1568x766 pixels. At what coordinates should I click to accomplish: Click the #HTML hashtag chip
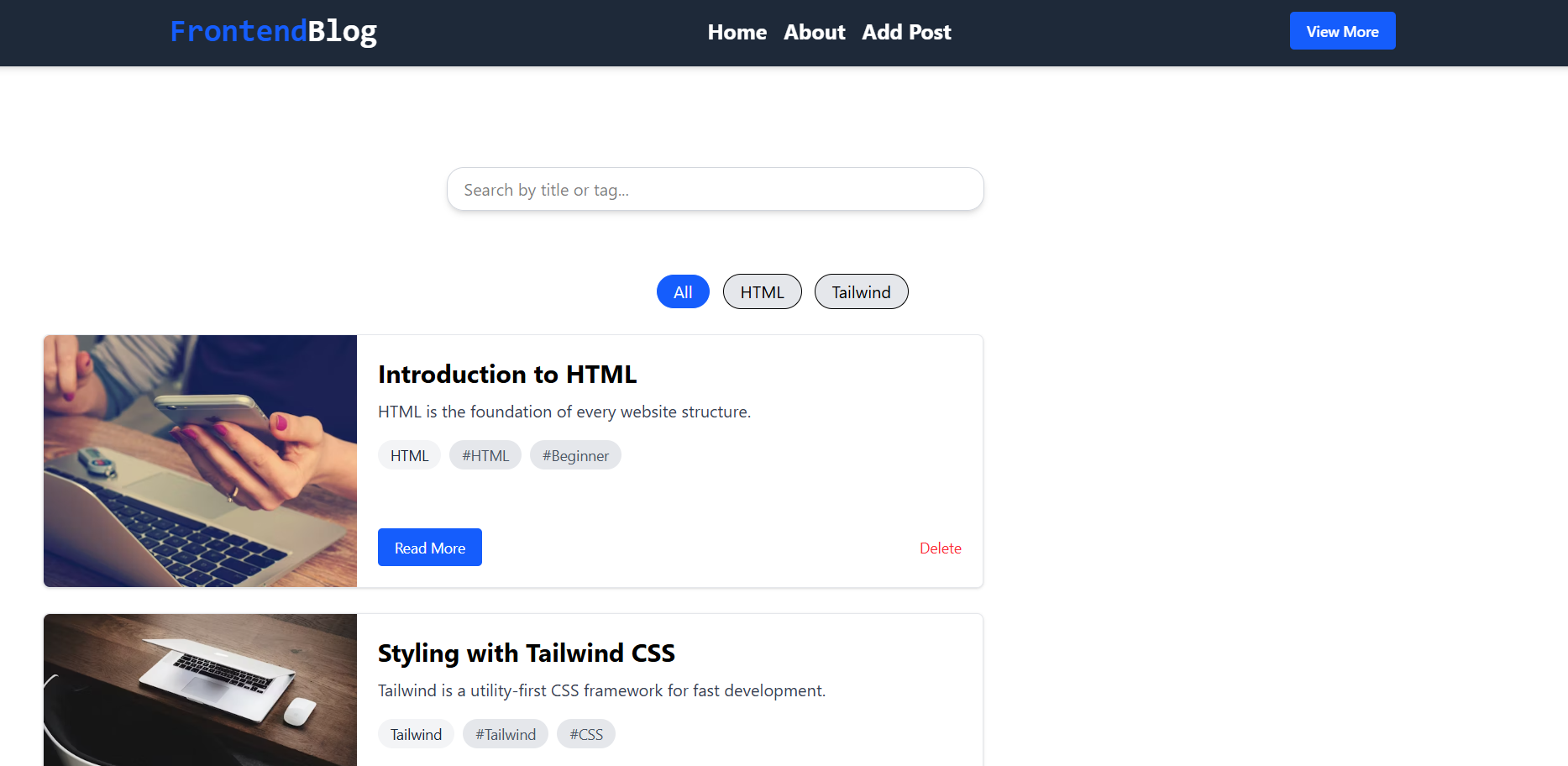[x=485, y=454]
